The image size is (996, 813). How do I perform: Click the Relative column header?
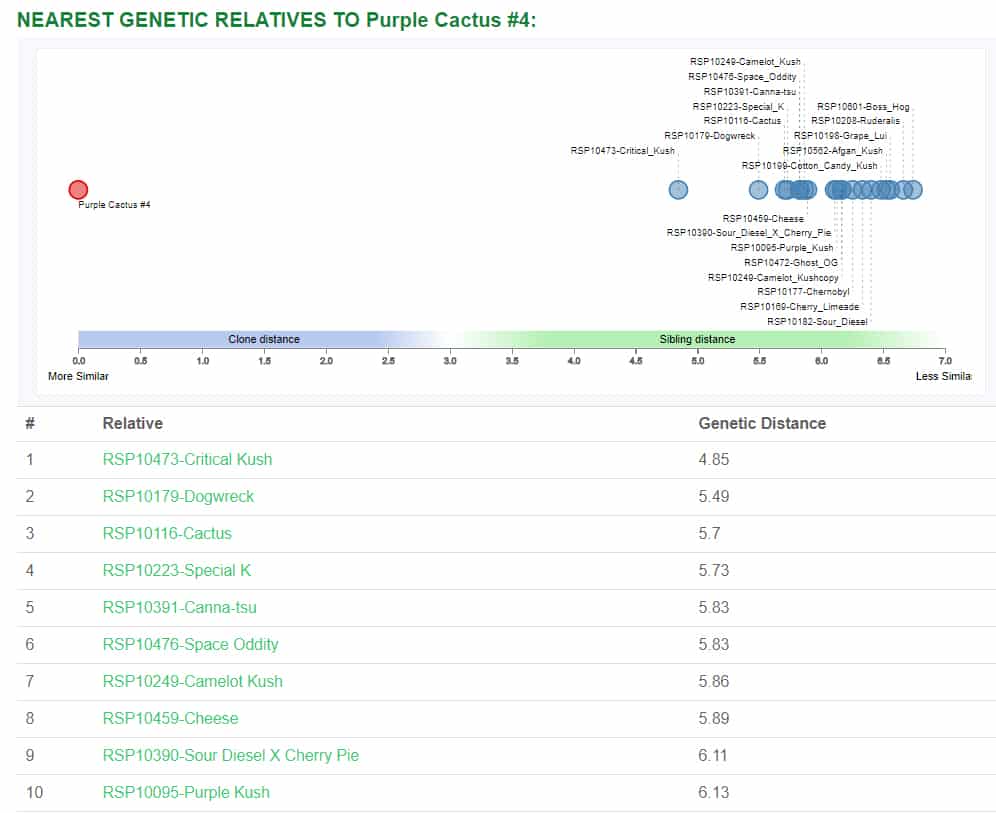(x=132, y=424)
